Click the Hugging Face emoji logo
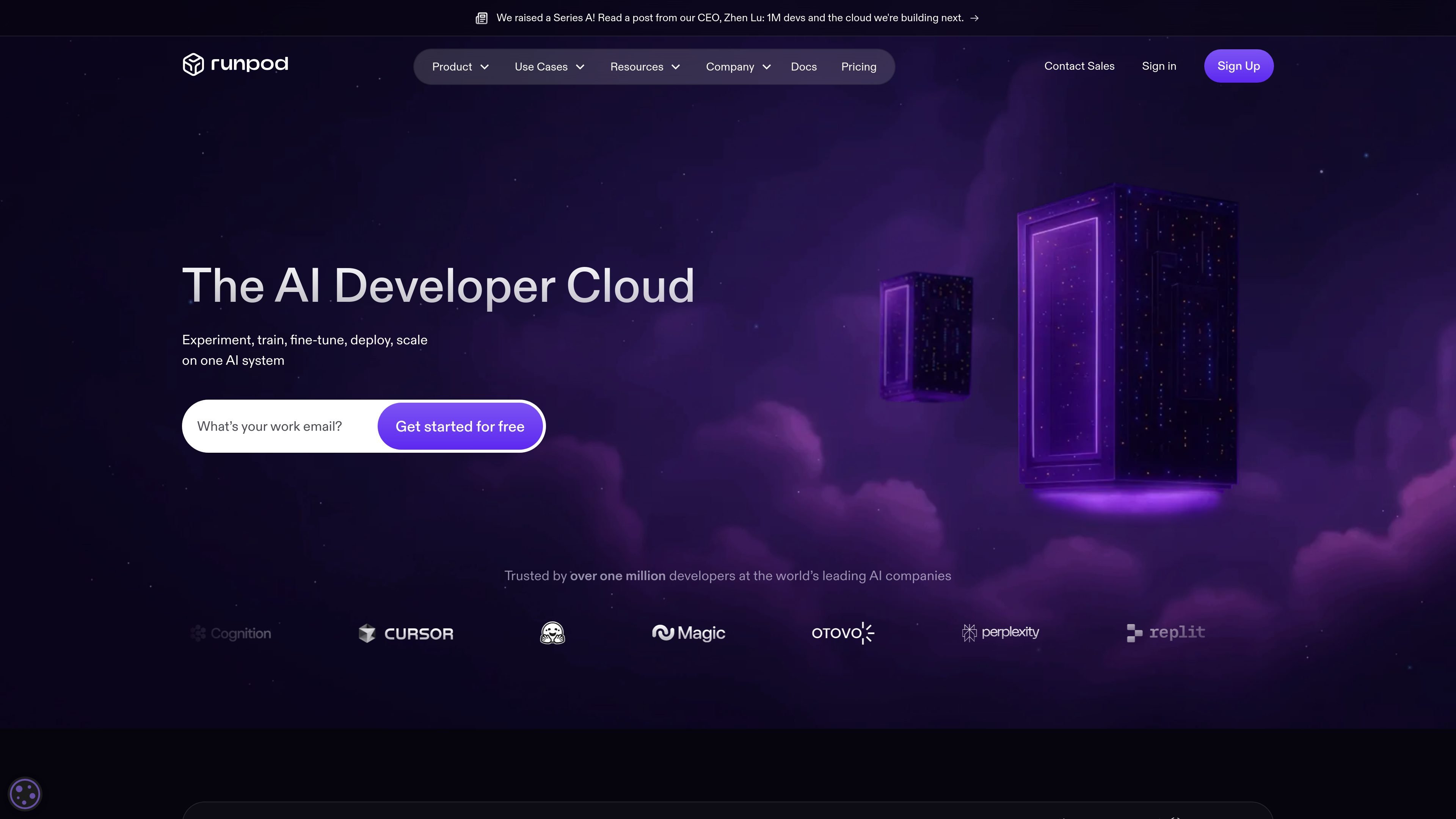This screenshot has width=1456, height=819. pyautogui.click(x=552, y=633)
